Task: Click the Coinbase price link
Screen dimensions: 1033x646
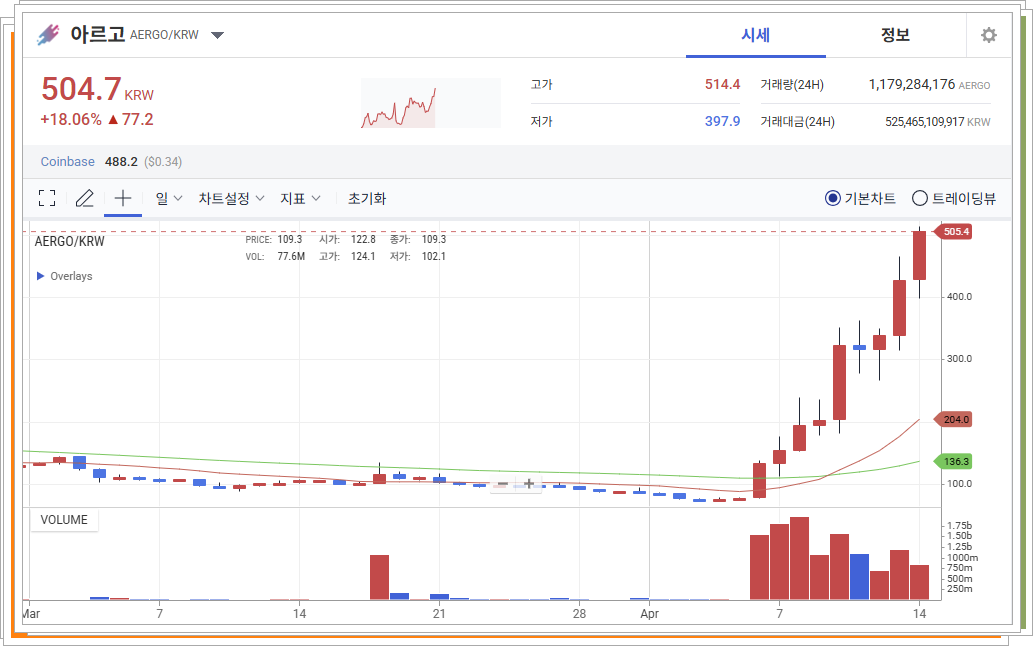Action: tap(67, 160)
